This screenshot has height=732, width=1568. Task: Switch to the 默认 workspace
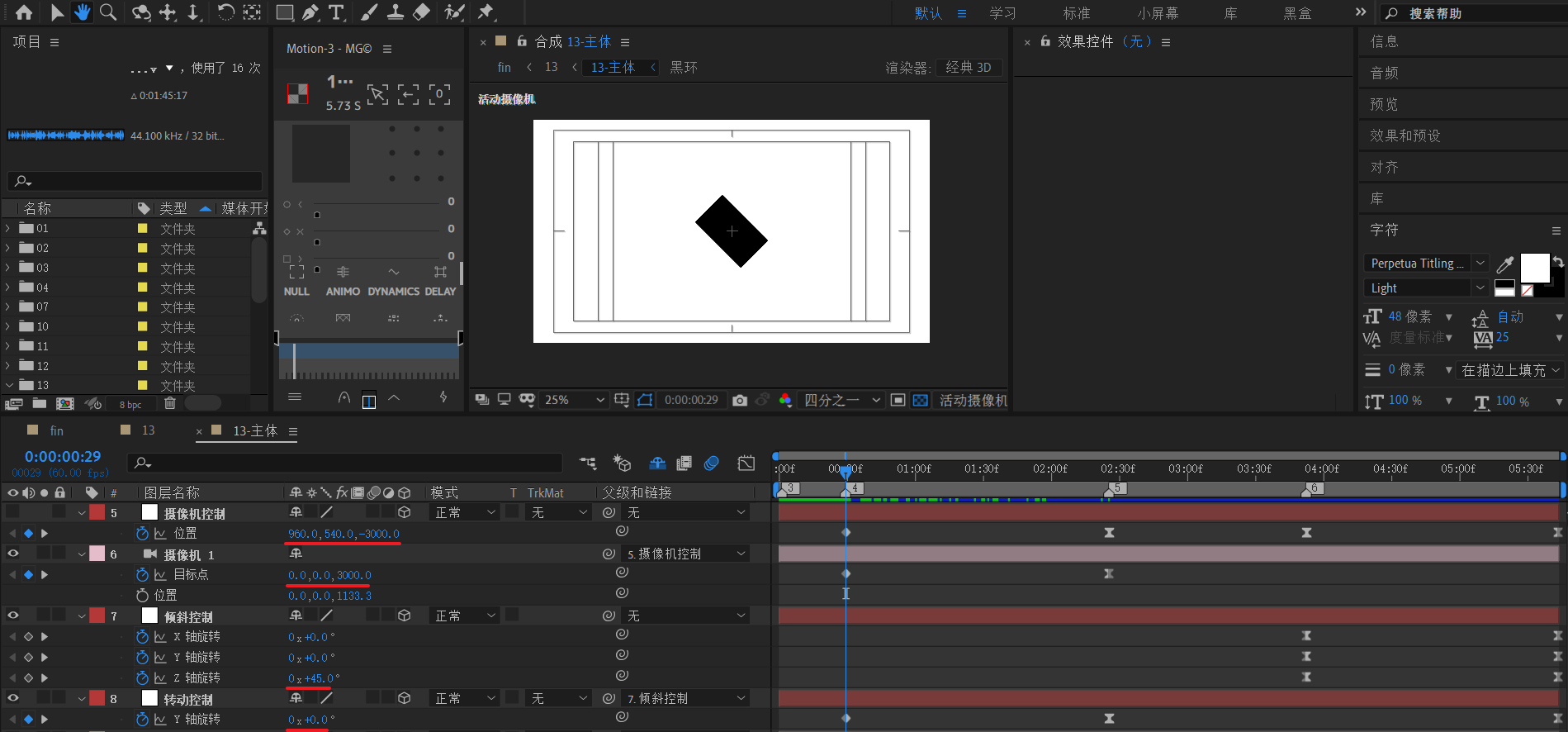[928, 13]
